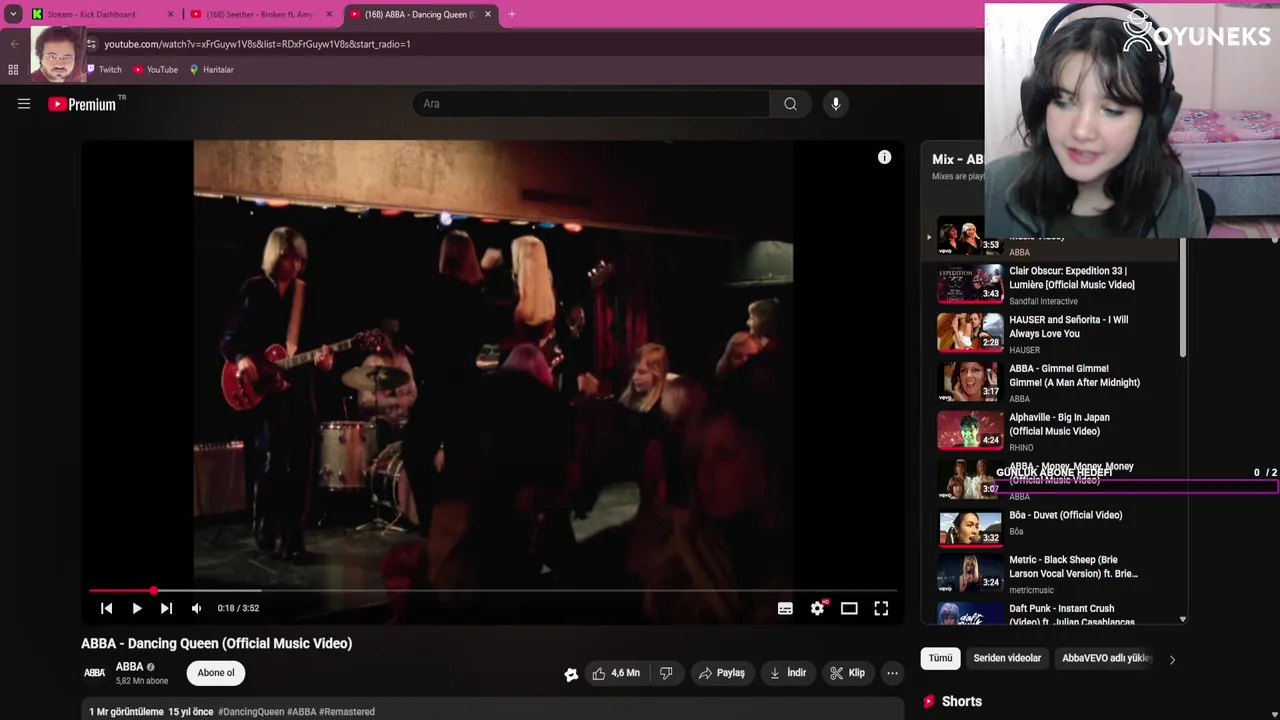Viewport: 1280px width, 720px height.
Task: Click the browser address bar URL
Action: click(x=258, y=44)
